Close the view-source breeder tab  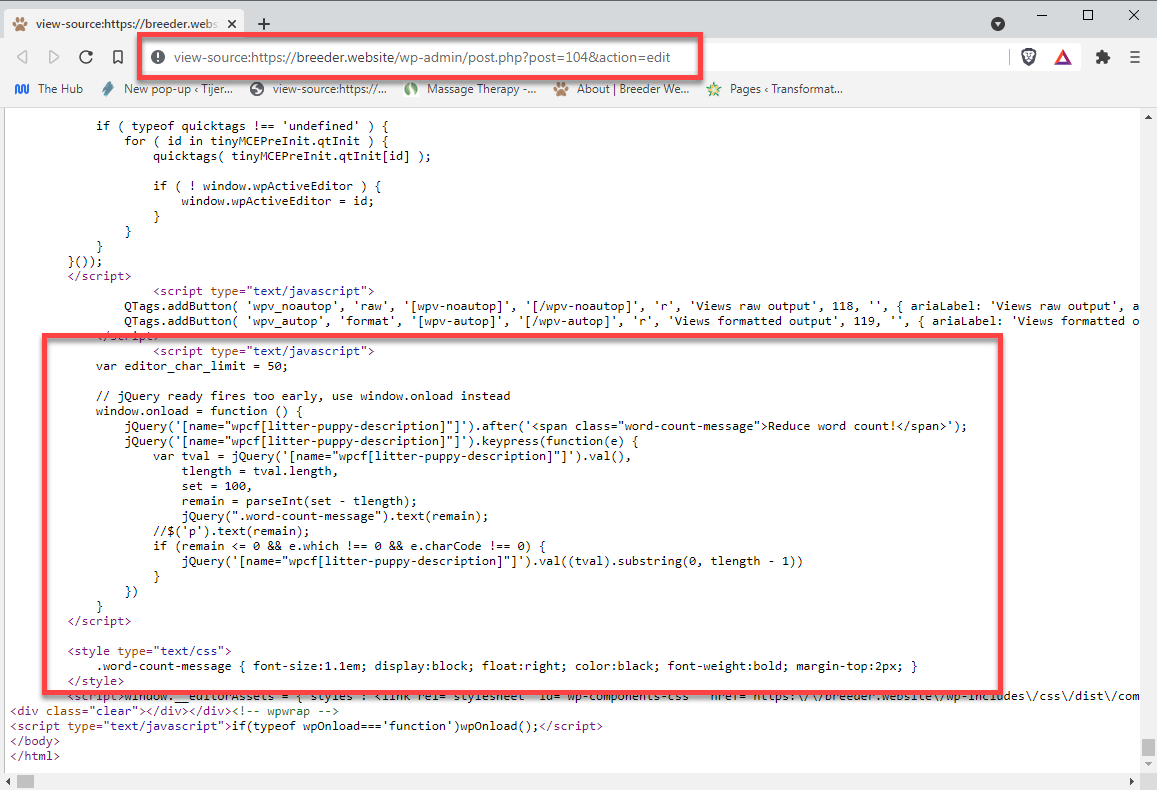click(x=232, y=24)
